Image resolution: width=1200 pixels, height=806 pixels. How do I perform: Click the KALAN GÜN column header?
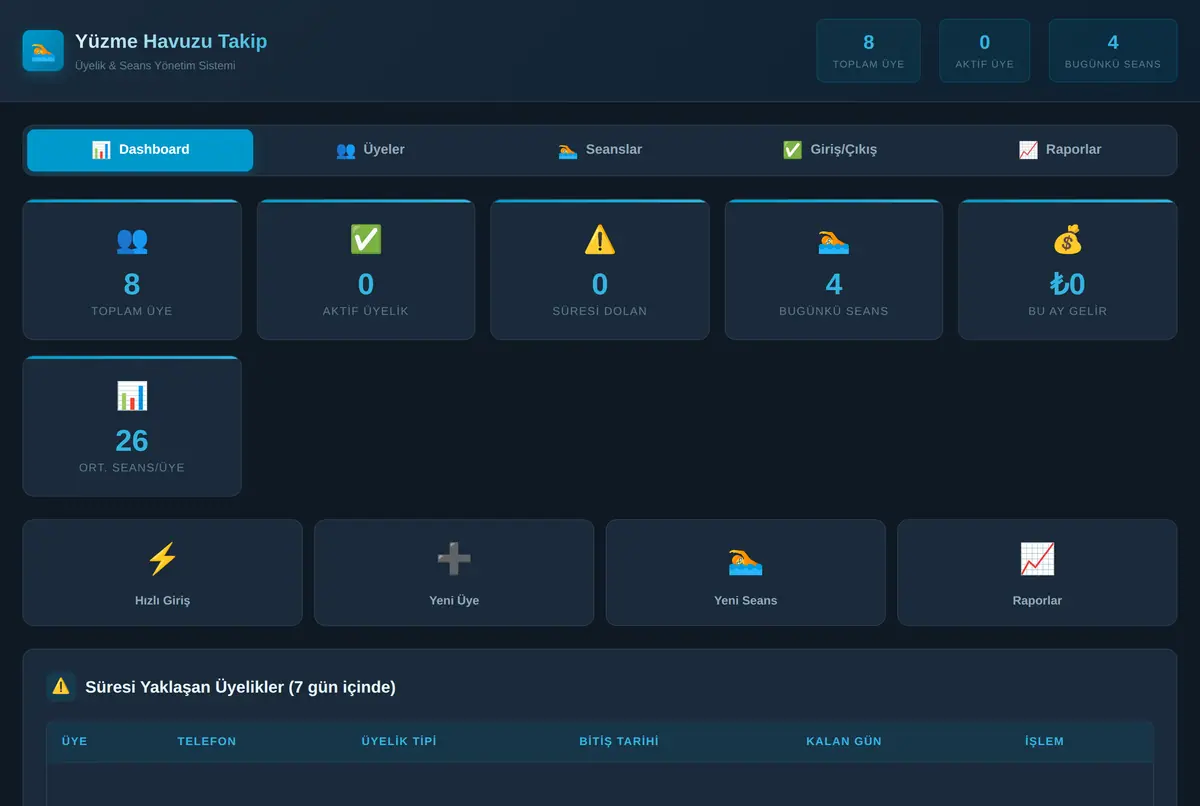point(844,742)
